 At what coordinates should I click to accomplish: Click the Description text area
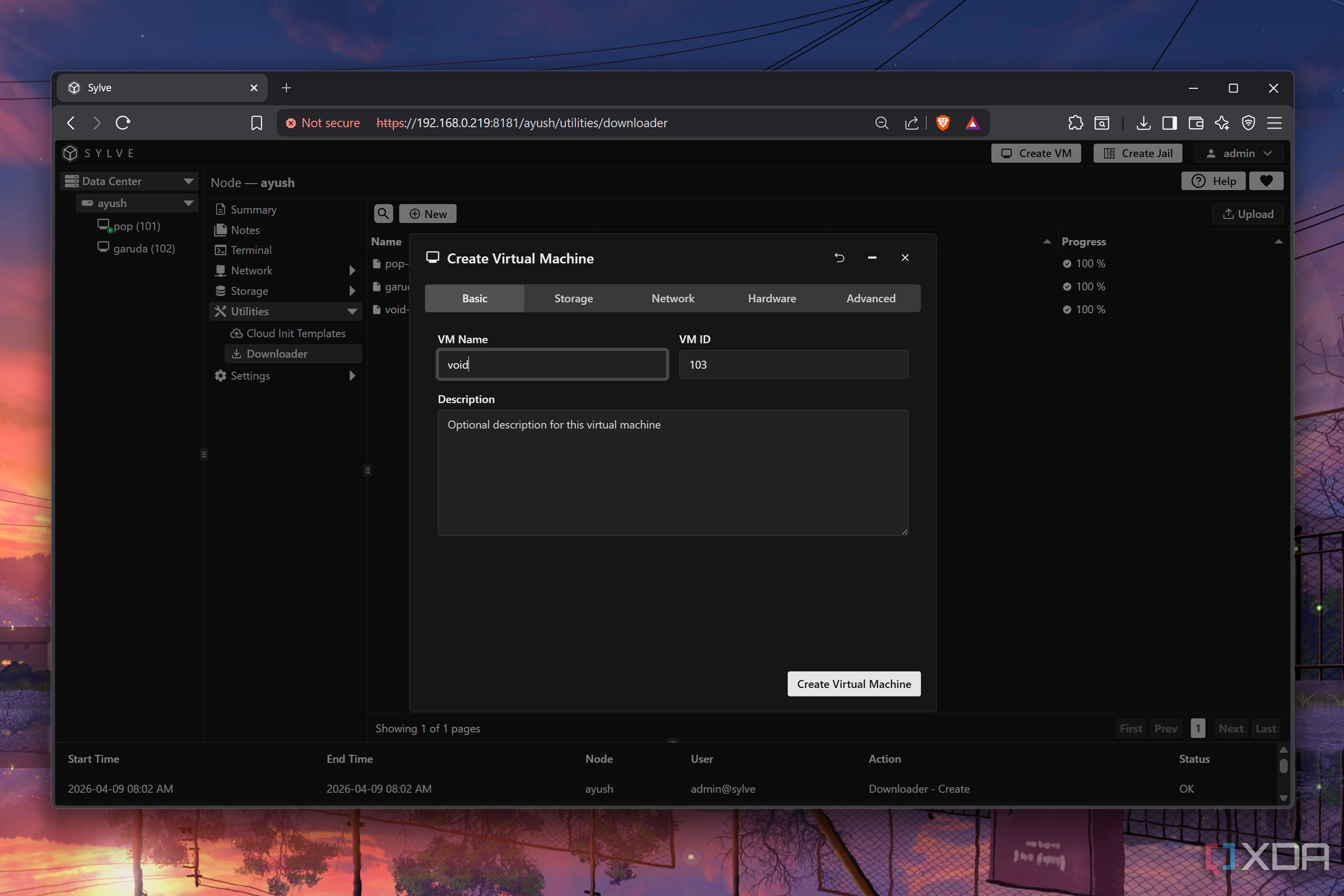point(672,472)
